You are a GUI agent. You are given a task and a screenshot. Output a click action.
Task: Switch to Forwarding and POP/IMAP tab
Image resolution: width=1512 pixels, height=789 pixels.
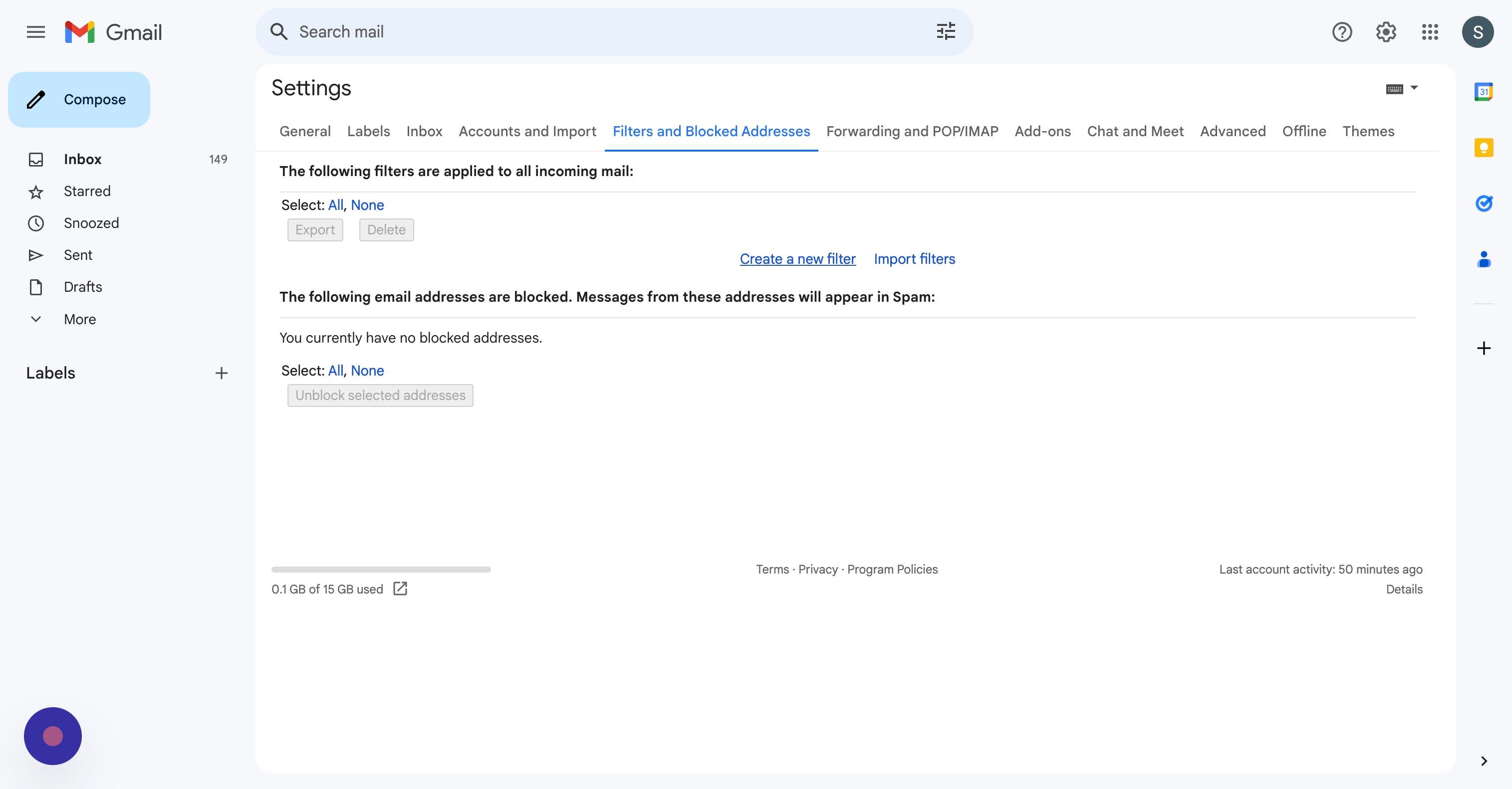(912, 131)
